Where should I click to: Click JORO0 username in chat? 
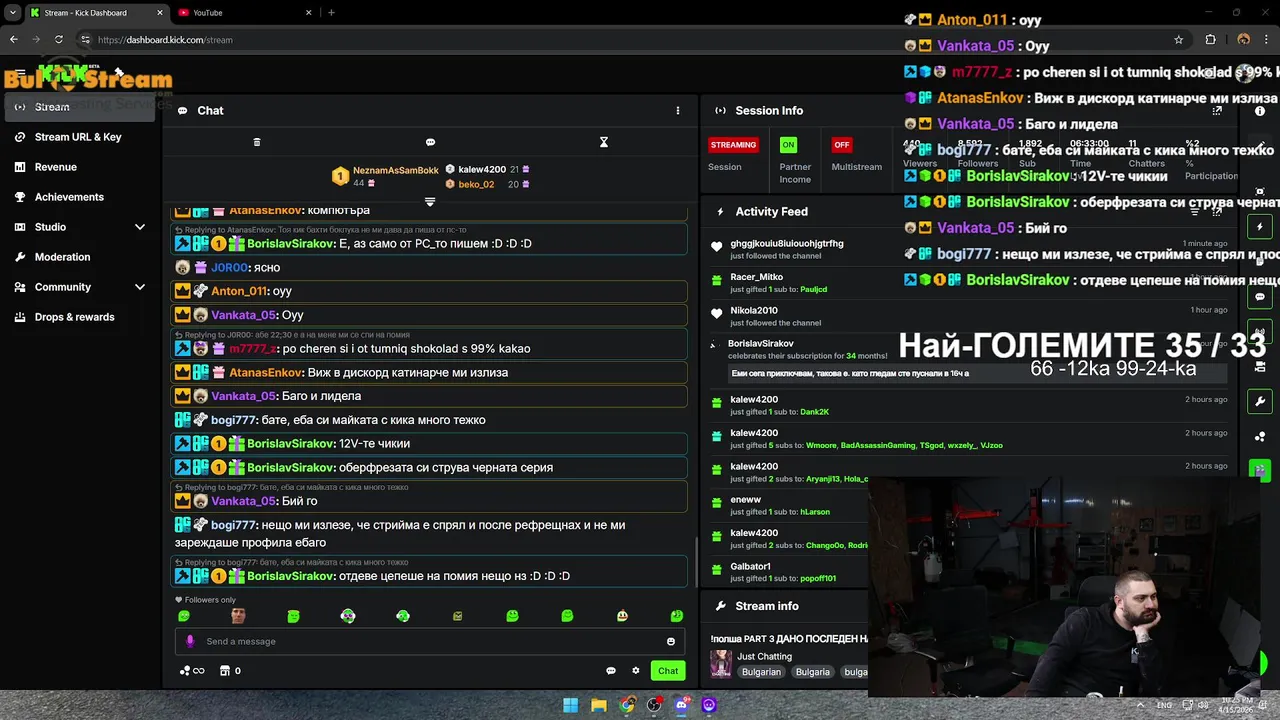click(x=230, y=267)
